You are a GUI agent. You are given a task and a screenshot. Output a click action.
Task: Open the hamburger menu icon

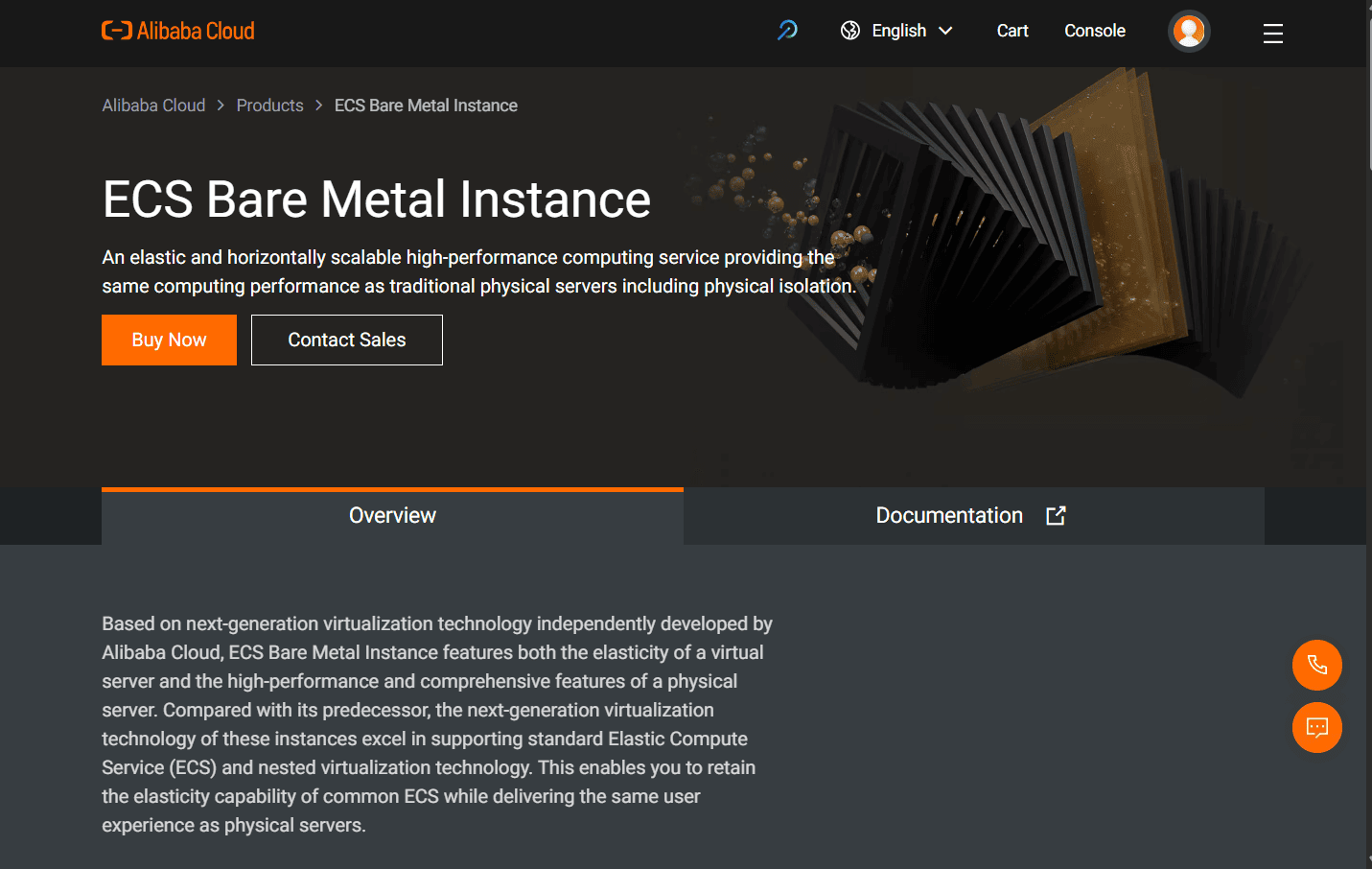[x=1273, y=34]
